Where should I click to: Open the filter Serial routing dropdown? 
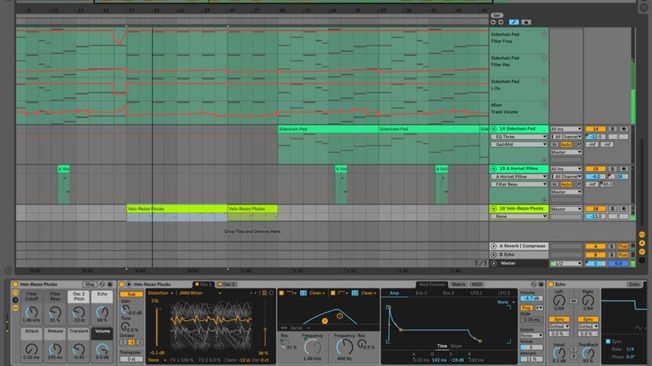point(296,328)
